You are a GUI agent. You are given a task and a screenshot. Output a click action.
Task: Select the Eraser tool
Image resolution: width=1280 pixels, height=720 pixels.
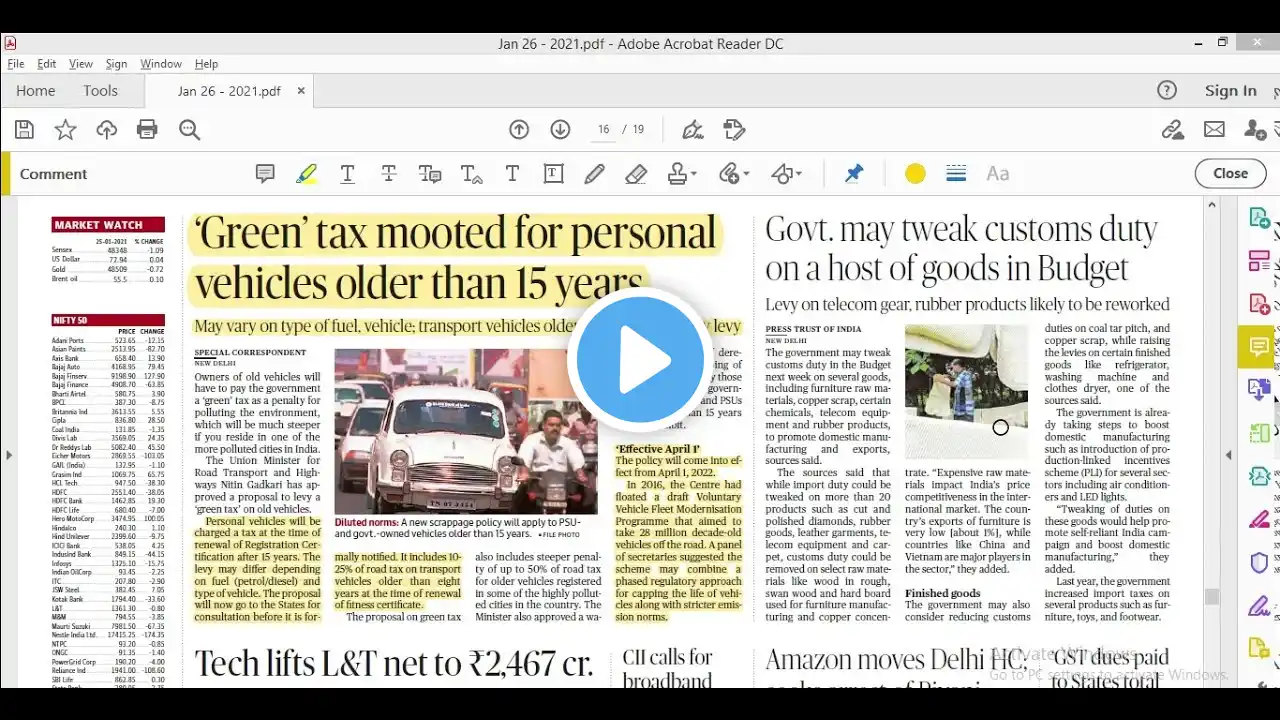point(636,174)
